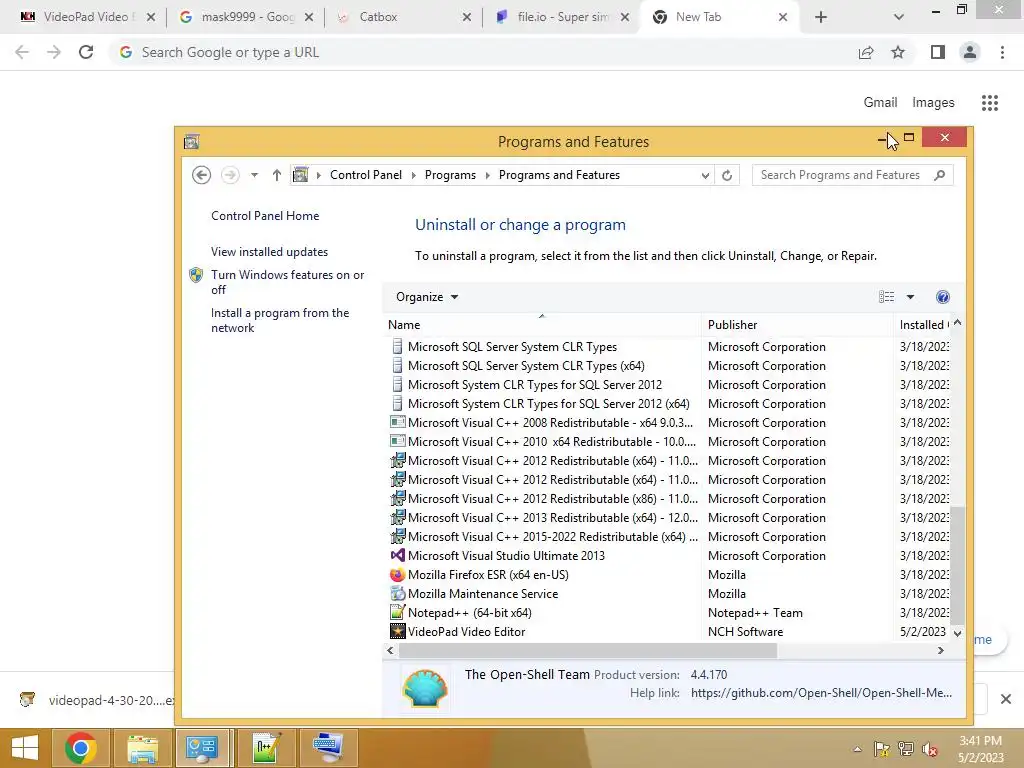
Task: Open the Chrome profile avatar
Action: [970, 52]
